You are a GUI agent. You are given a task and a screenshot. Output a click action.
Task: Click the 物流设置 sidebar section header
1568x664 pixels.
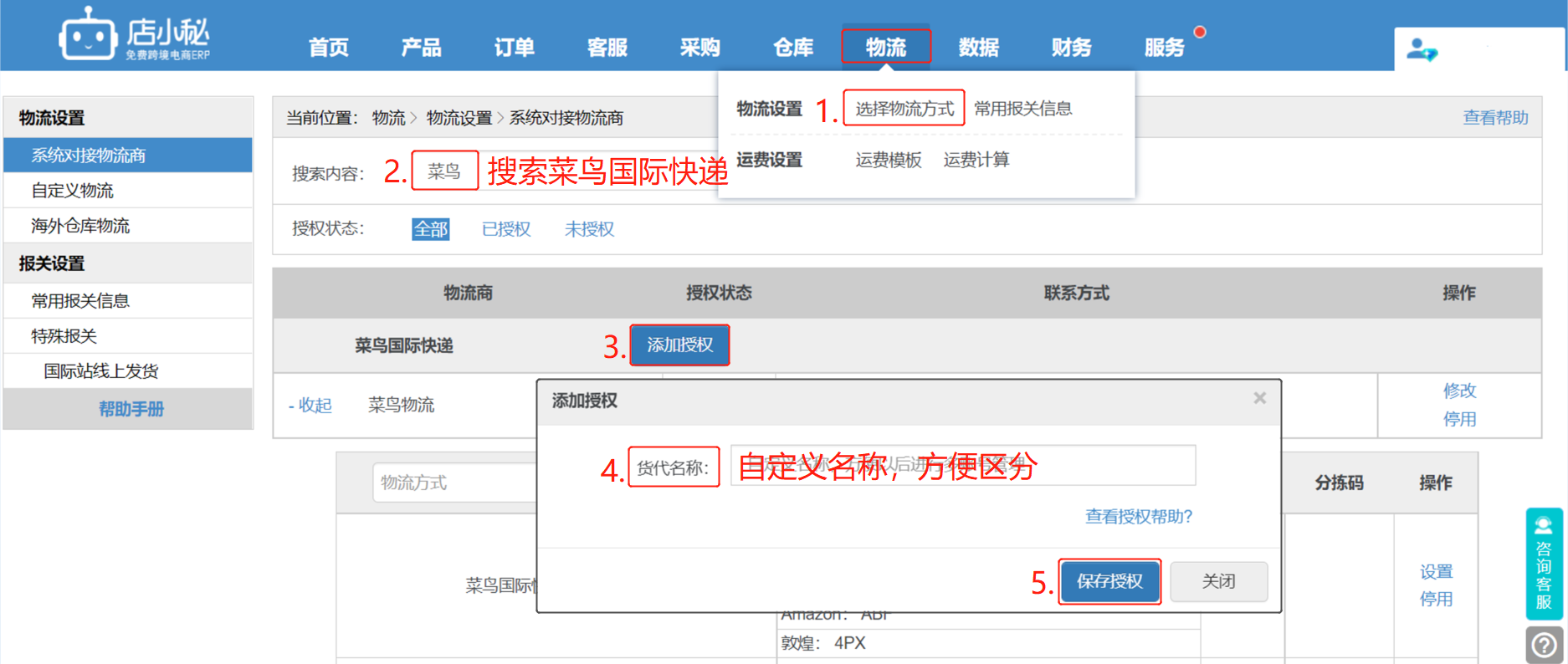coord(128,118)
